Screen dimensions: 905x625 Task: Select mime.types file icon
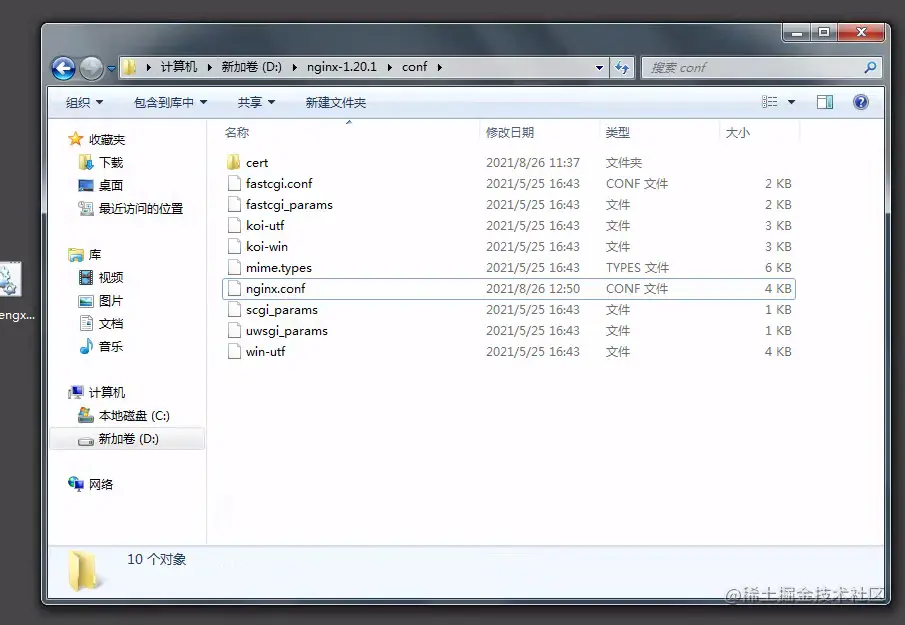[234, 267]
